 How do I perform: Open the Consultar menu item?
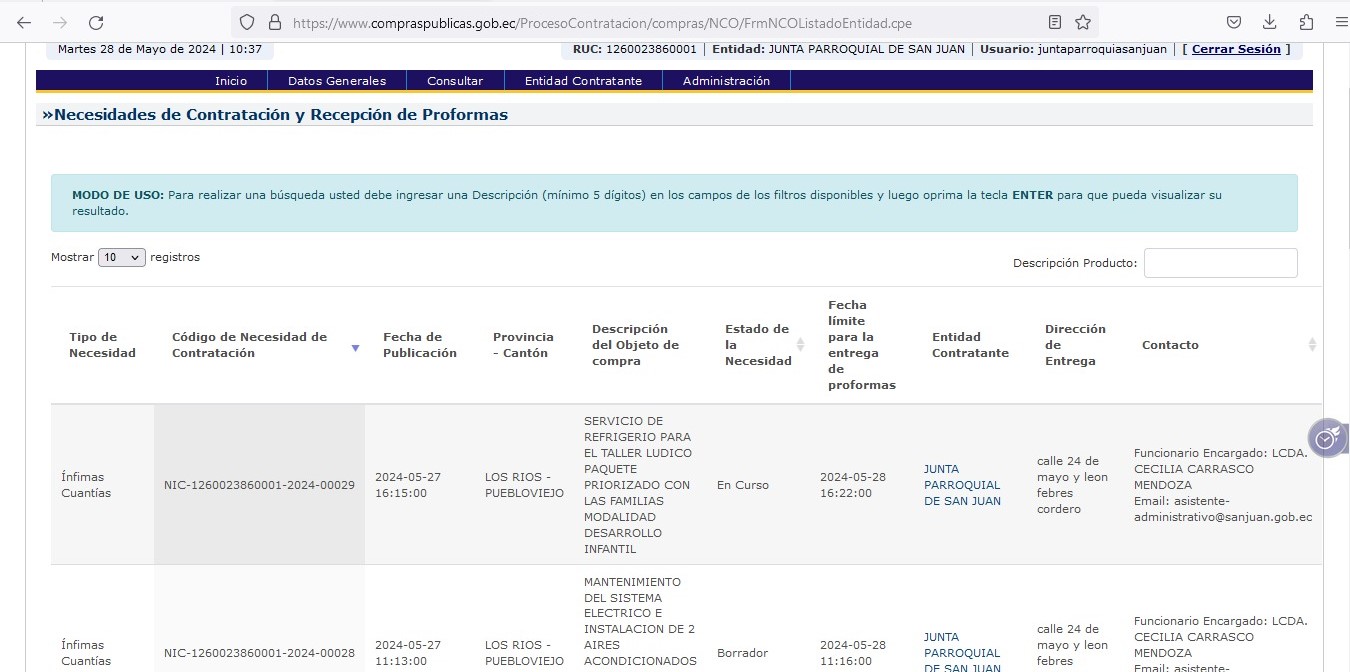point(455,81)
